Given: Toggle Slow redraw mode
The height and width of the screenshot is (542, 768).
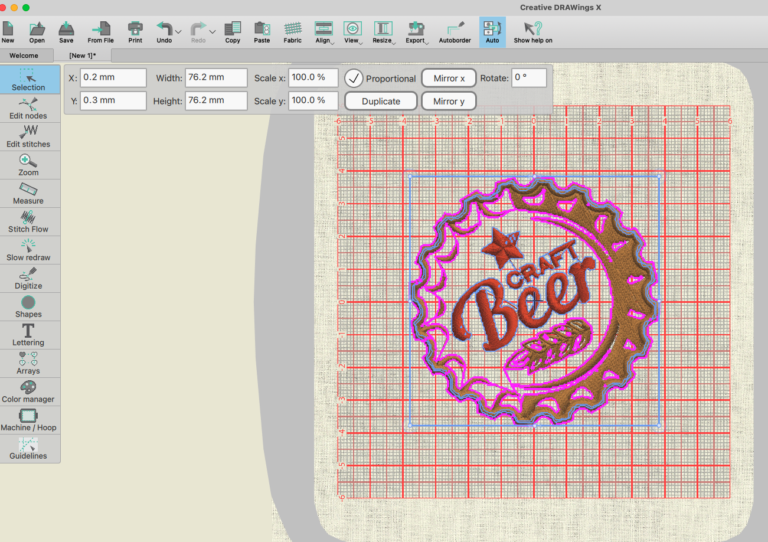Looking at the screenshot, I should pyautogui.click(x=29, y=249).
